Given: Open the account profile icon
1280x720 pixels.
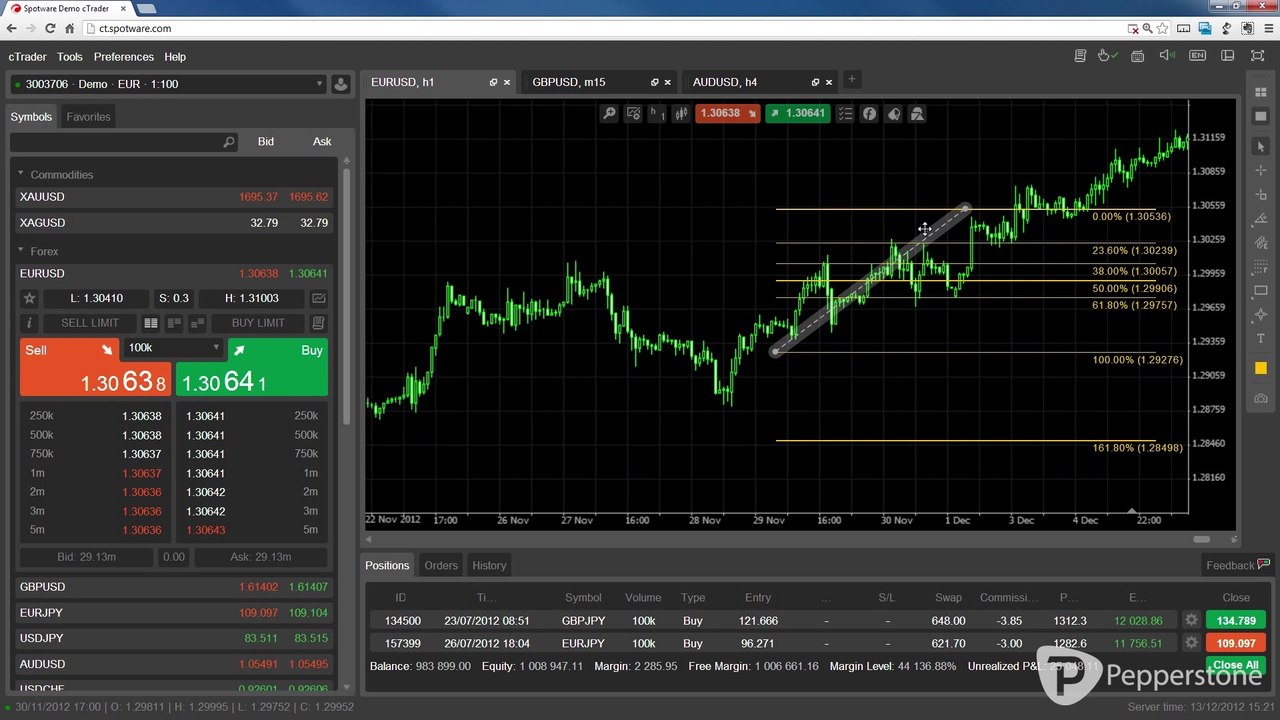Looking at the screenshot, I should (341, 84).
